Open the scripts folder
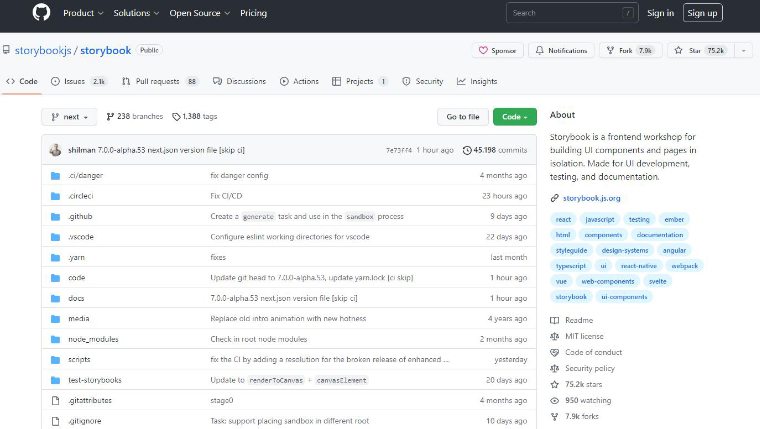 [79, 360]
